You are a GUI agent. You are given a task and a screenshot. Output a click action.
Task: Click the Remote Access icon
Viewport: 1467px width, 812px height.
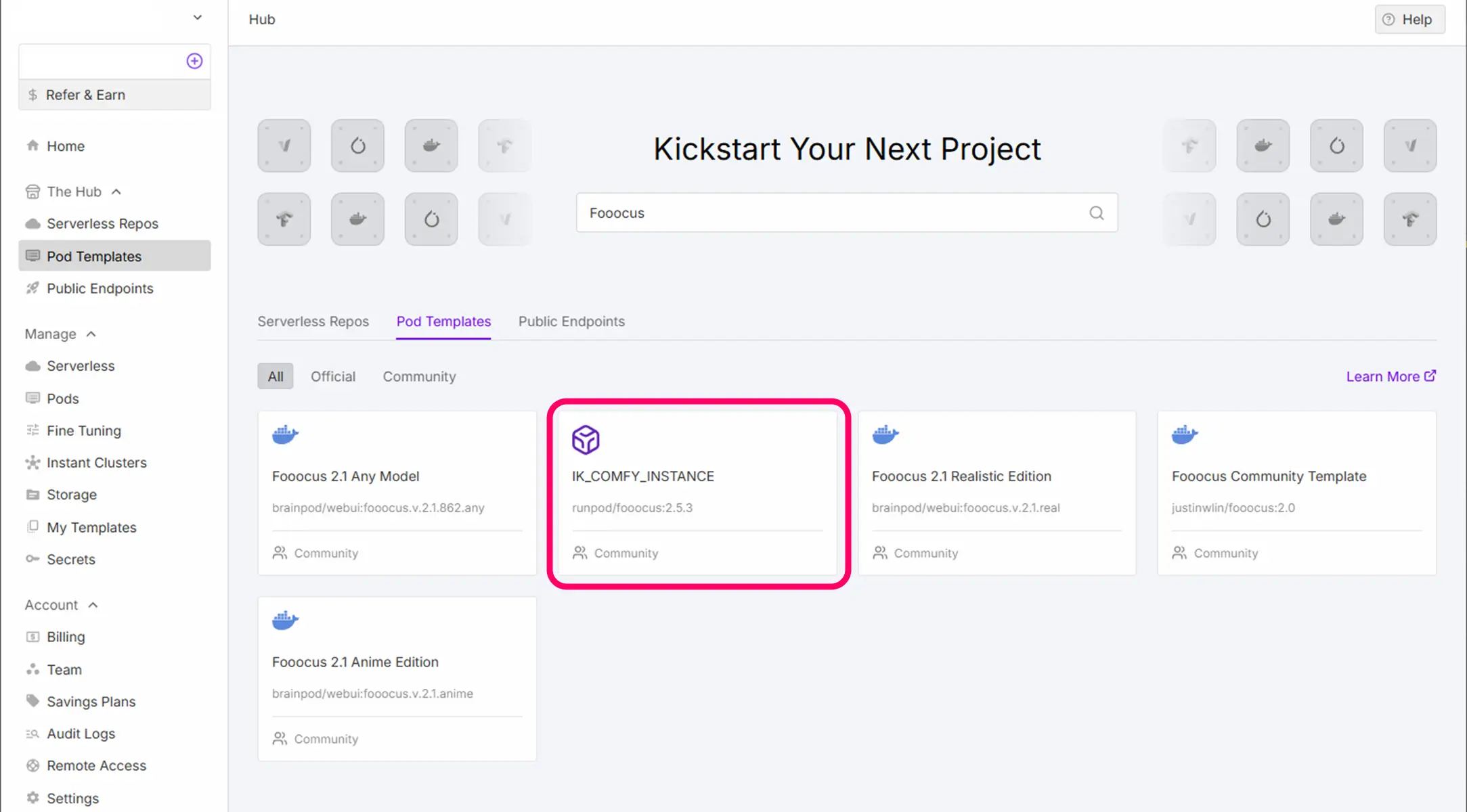pos(32,765)
